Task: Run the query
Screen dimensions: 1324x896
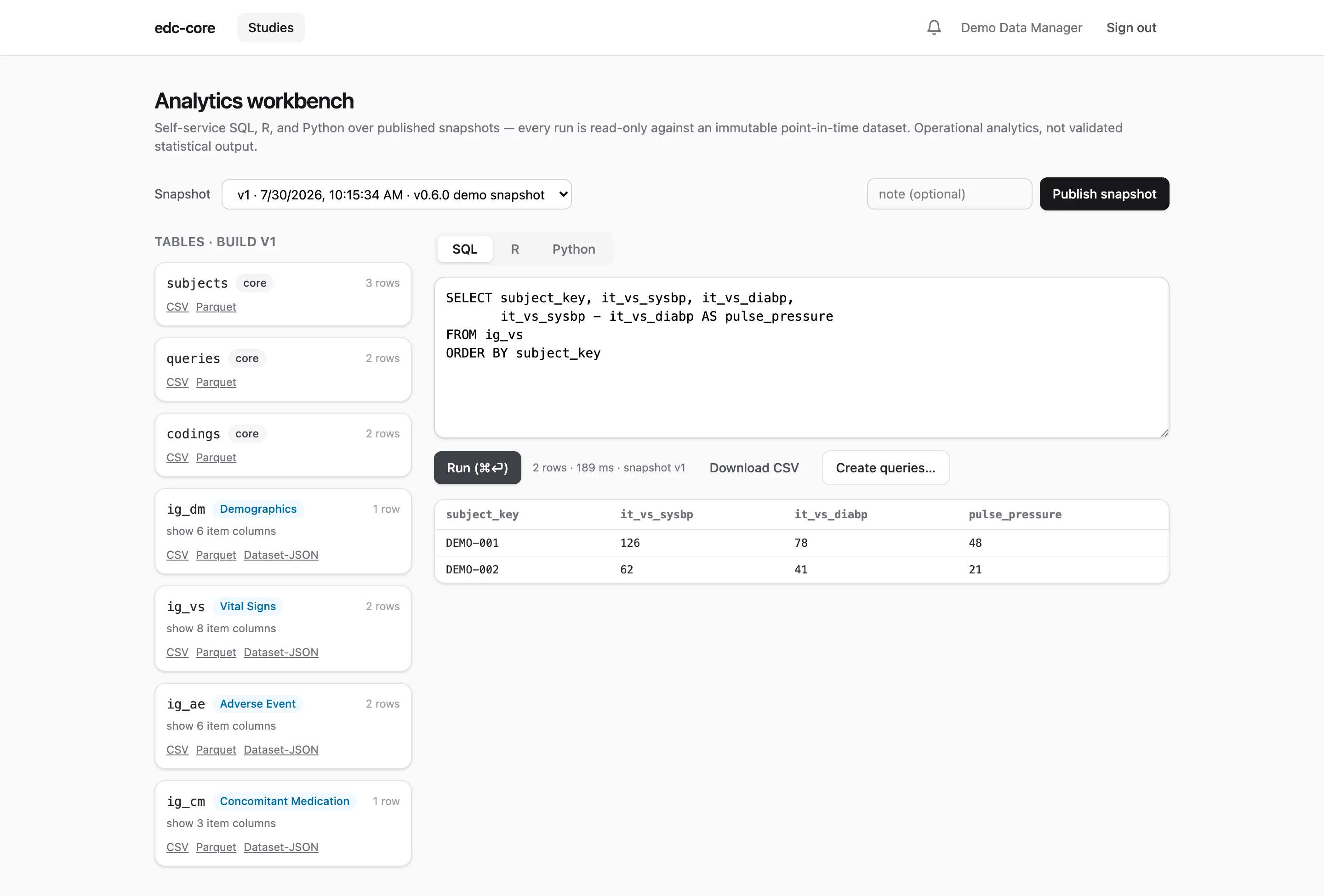Action: tap(477, 468)
